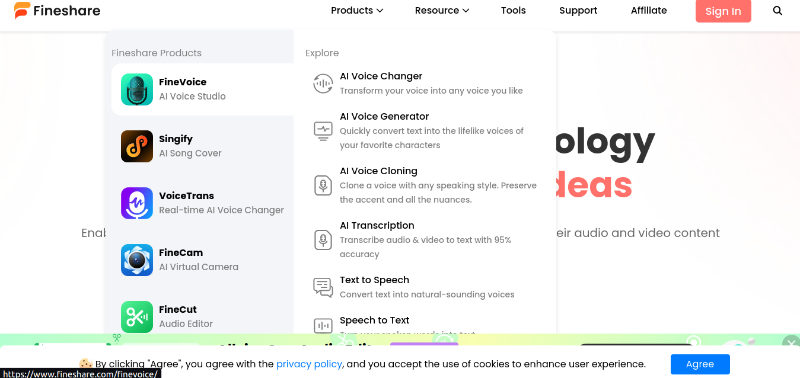Expand the Resource dropdown menu
Viewport: 800px width, 378px height.
(442, 10)
